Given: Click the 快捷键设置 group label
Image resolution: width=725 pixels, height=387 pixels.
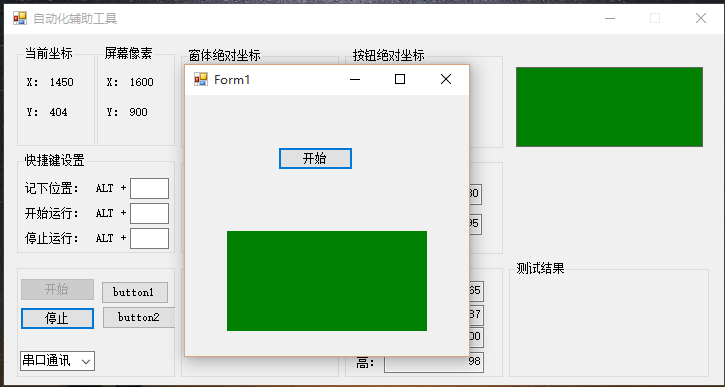Looking at the screenshot, I should point(55,160).
